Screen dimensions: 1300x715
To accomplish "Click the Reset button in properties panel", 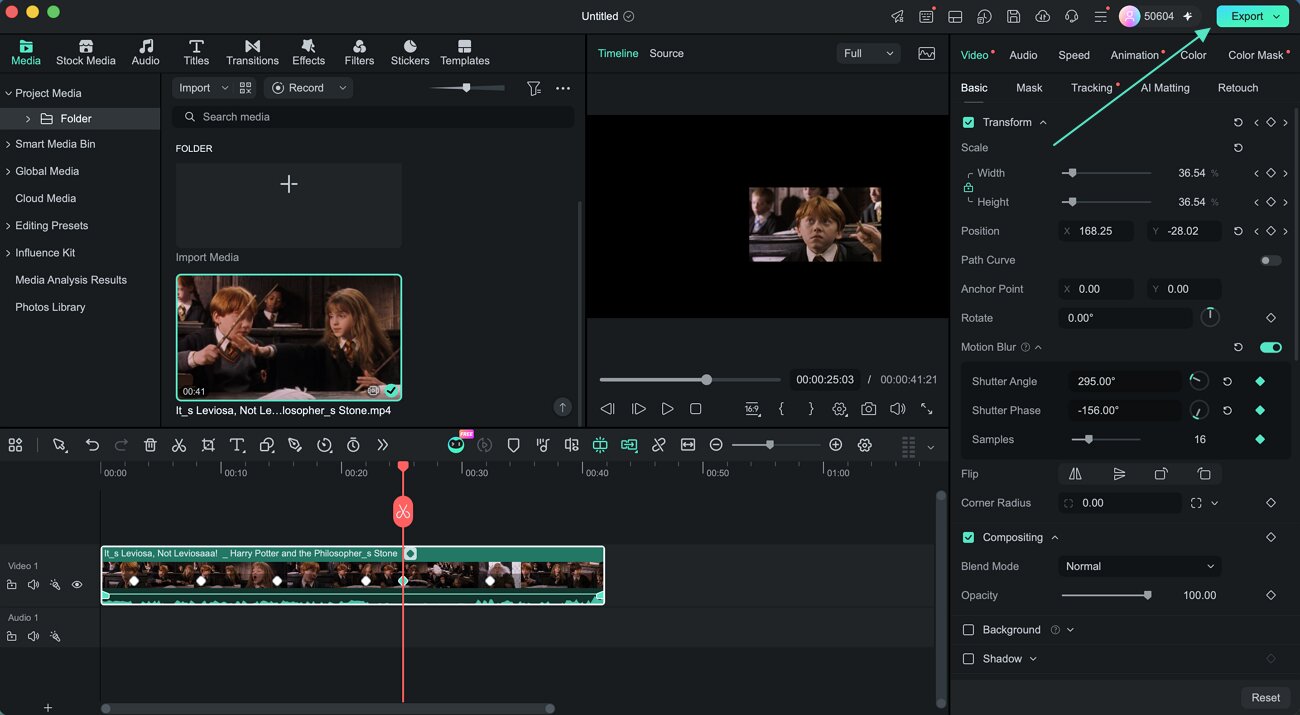I will (x=1265, y=698).
